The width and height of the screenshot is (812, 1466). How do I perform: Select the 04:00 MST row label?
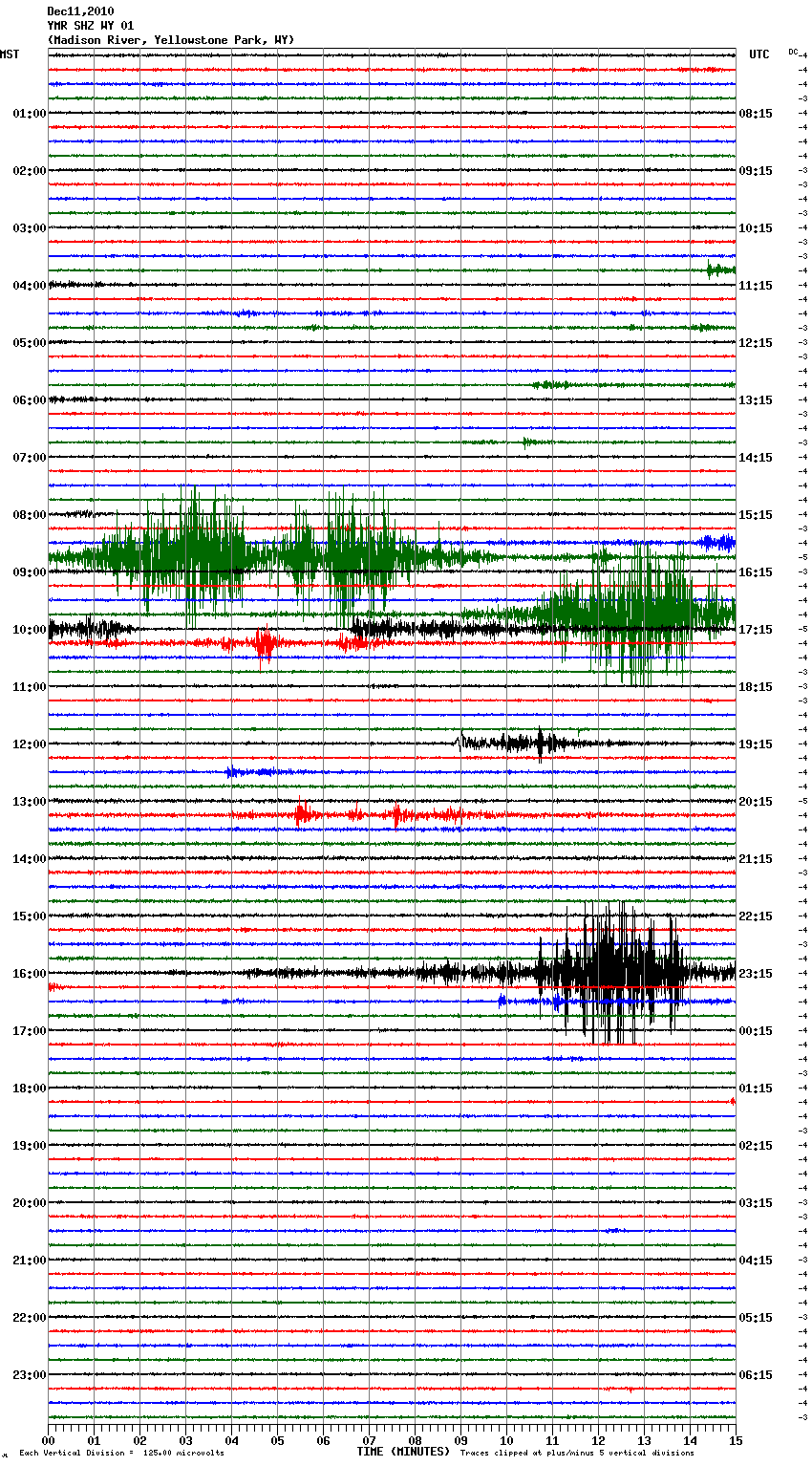pyautogui.click(x=29, y=286)
